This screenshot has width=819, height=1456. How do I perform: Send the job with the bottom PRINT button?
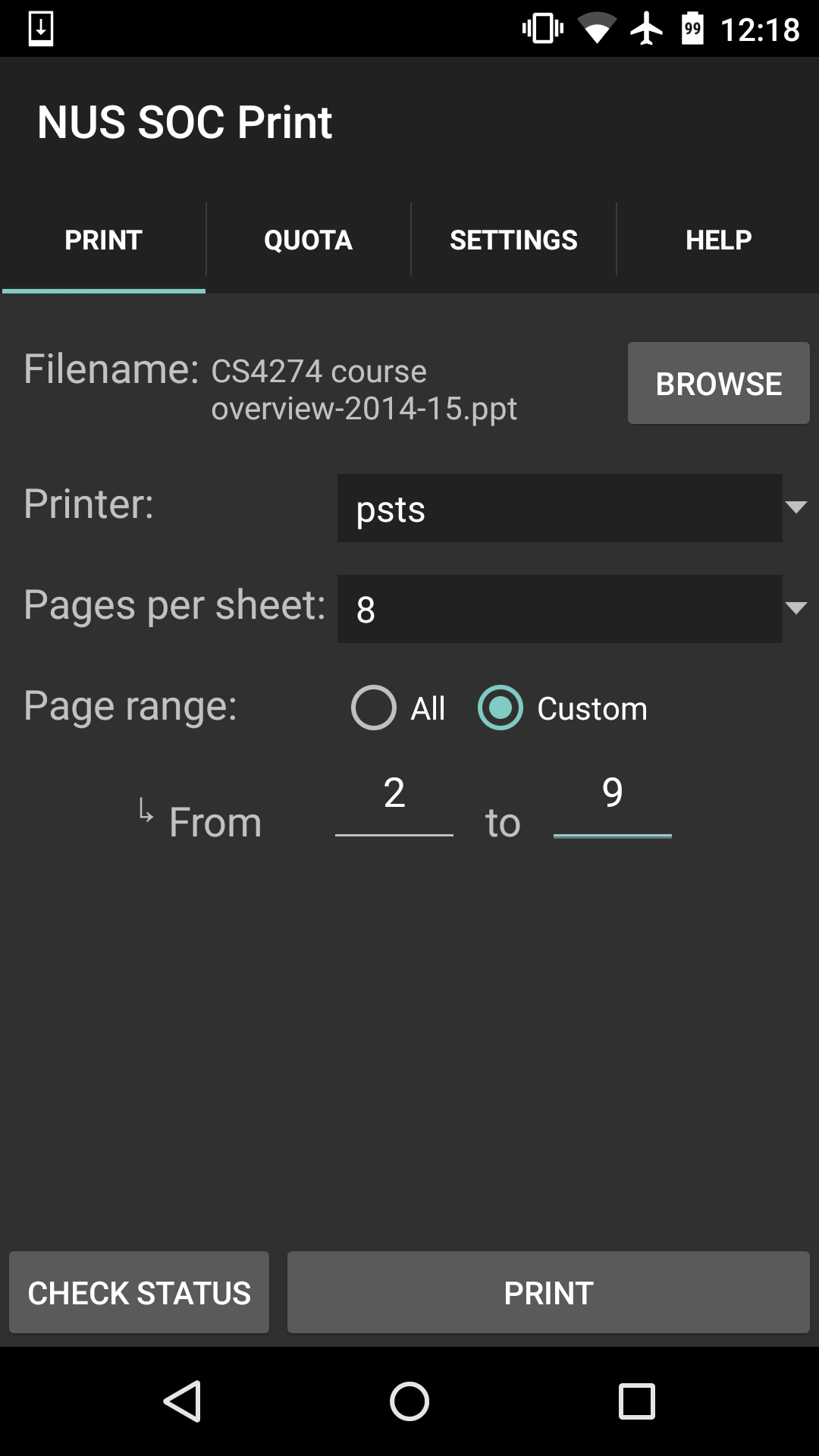pos(548,1292)
